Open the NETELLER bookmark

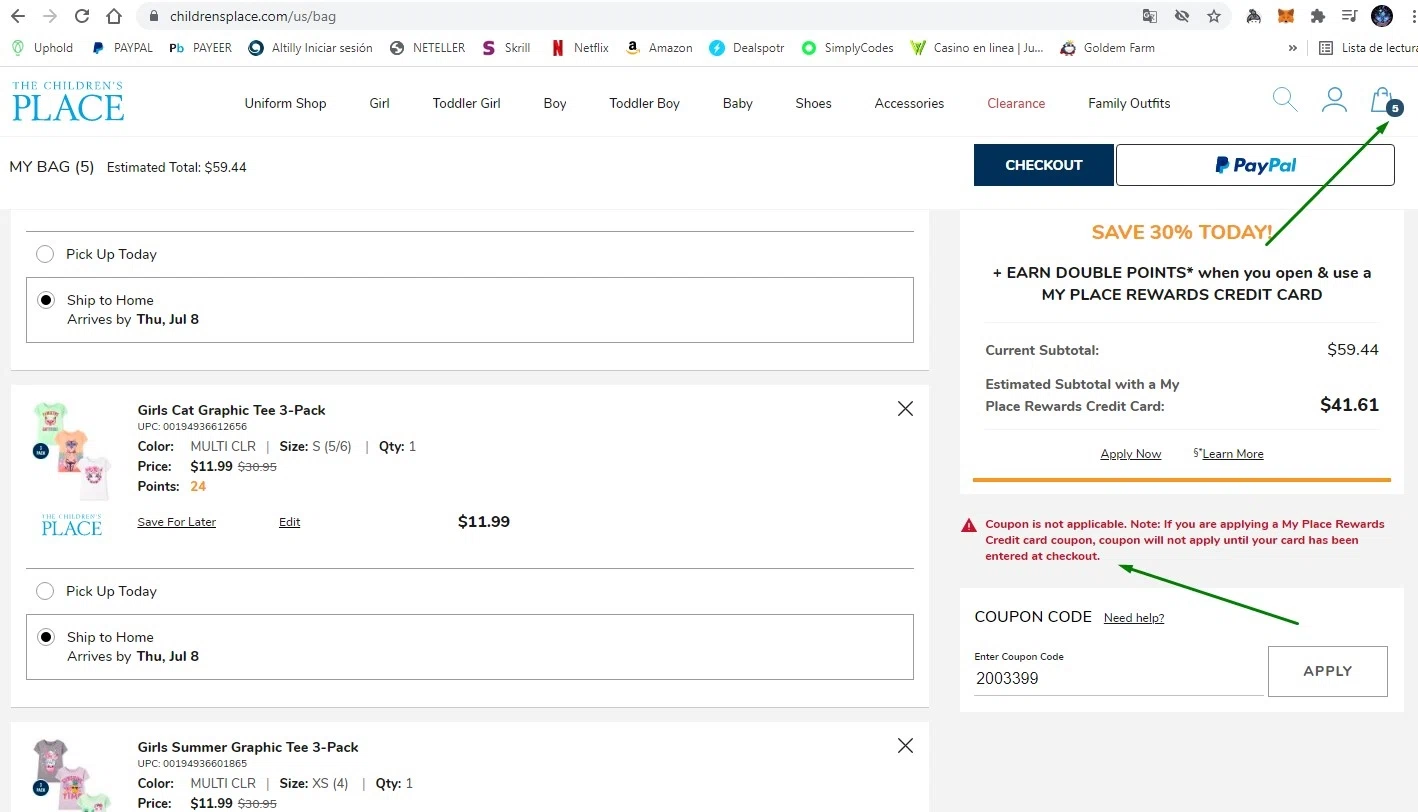428,47
